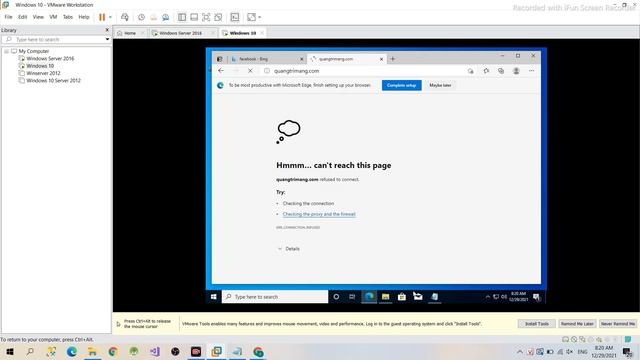
Task: Stop loading the page in Edge
Action: click(250, 71)
